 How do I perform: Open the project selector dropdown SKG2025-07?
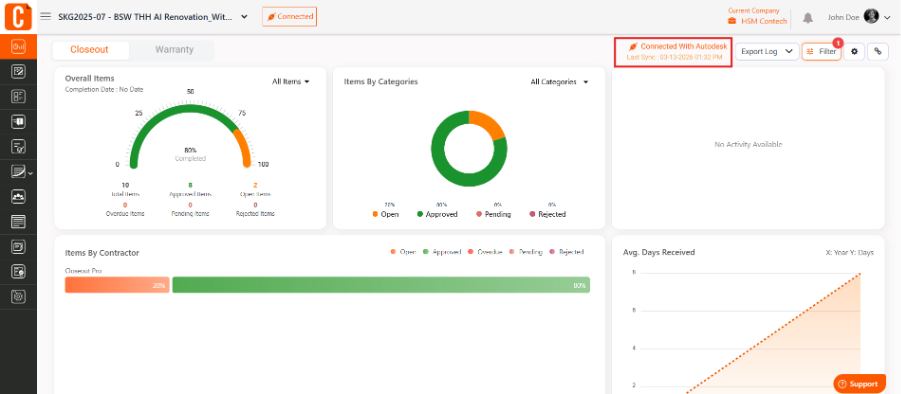click(x=153, y=17)
